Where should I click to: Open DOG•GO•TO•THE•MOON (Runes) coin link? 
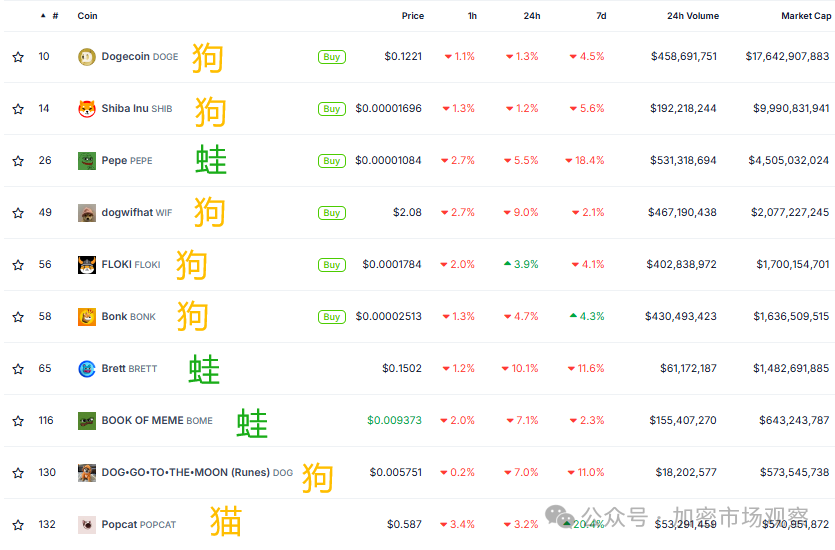pyautogui.click(x=185, y=473)
